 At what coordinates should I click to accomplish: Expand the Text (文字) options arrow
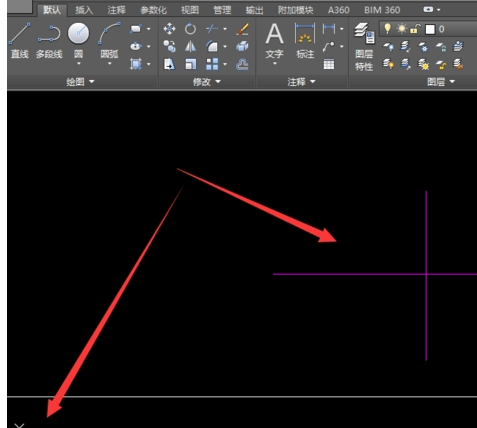point(275,63)
